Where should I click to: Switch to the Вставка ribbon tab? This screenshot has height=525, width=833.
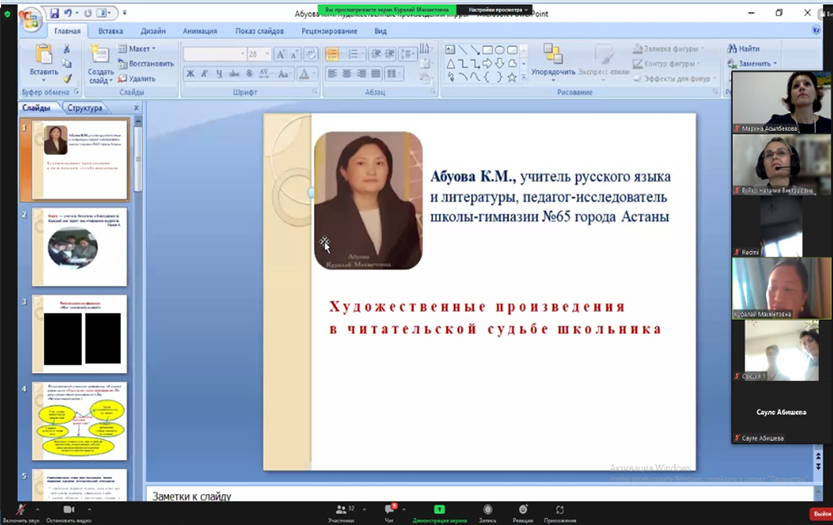111,31
